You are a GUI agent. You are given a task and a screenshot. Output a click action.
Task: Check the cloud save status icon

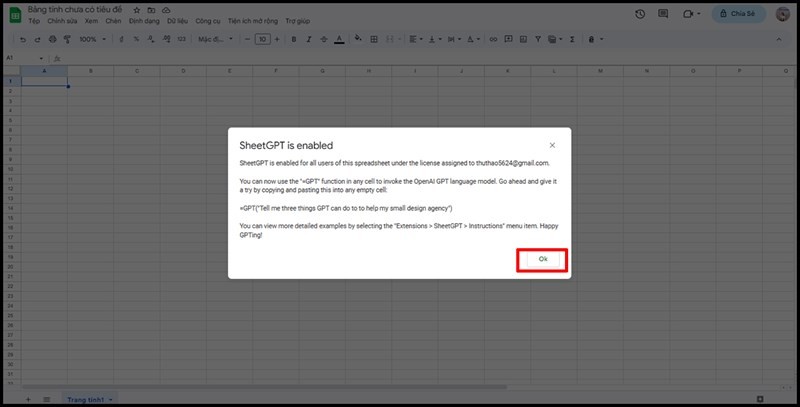point(166,10)
